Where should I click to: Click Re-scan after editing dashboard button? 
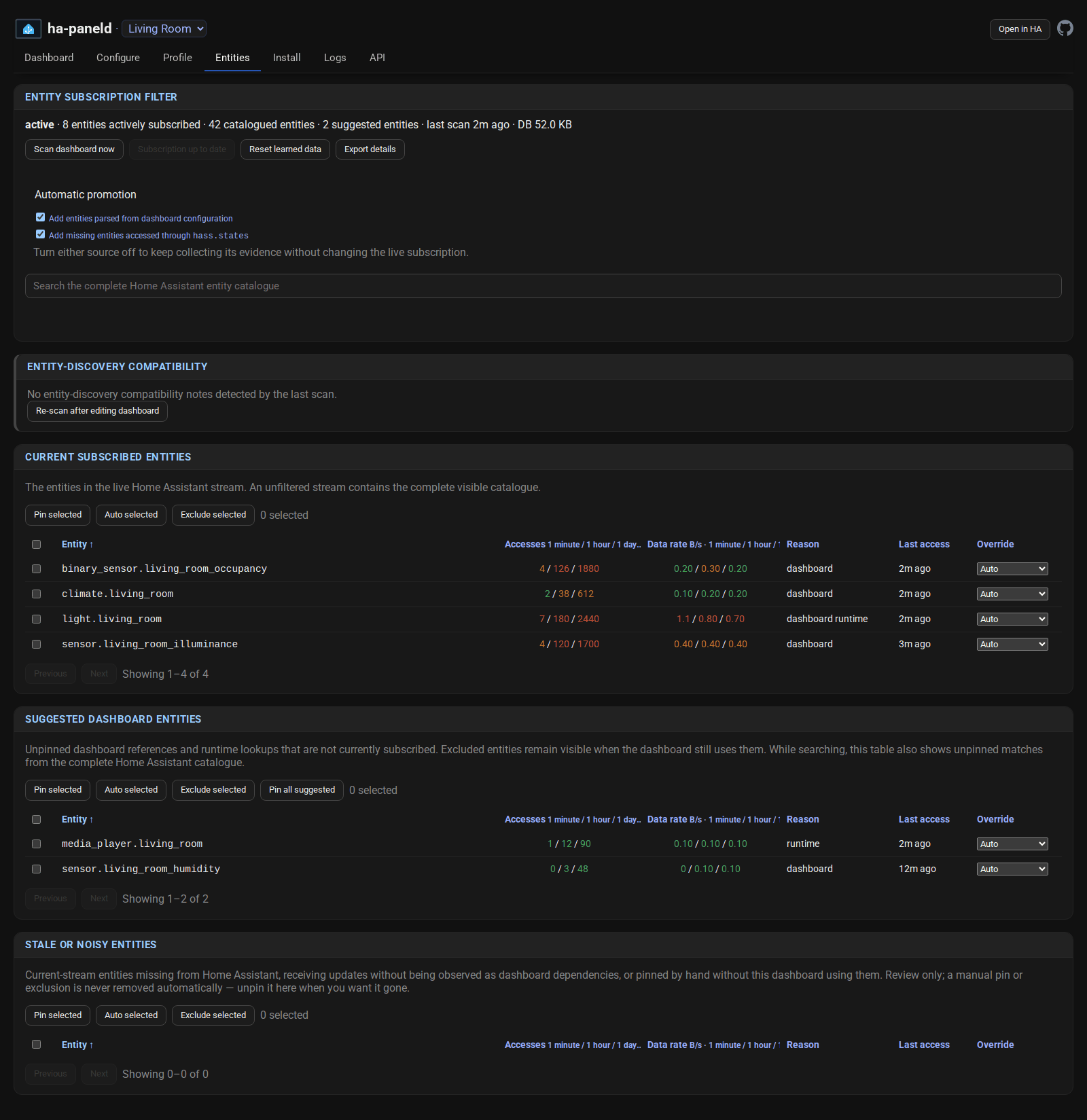click(x=97, y=411)
